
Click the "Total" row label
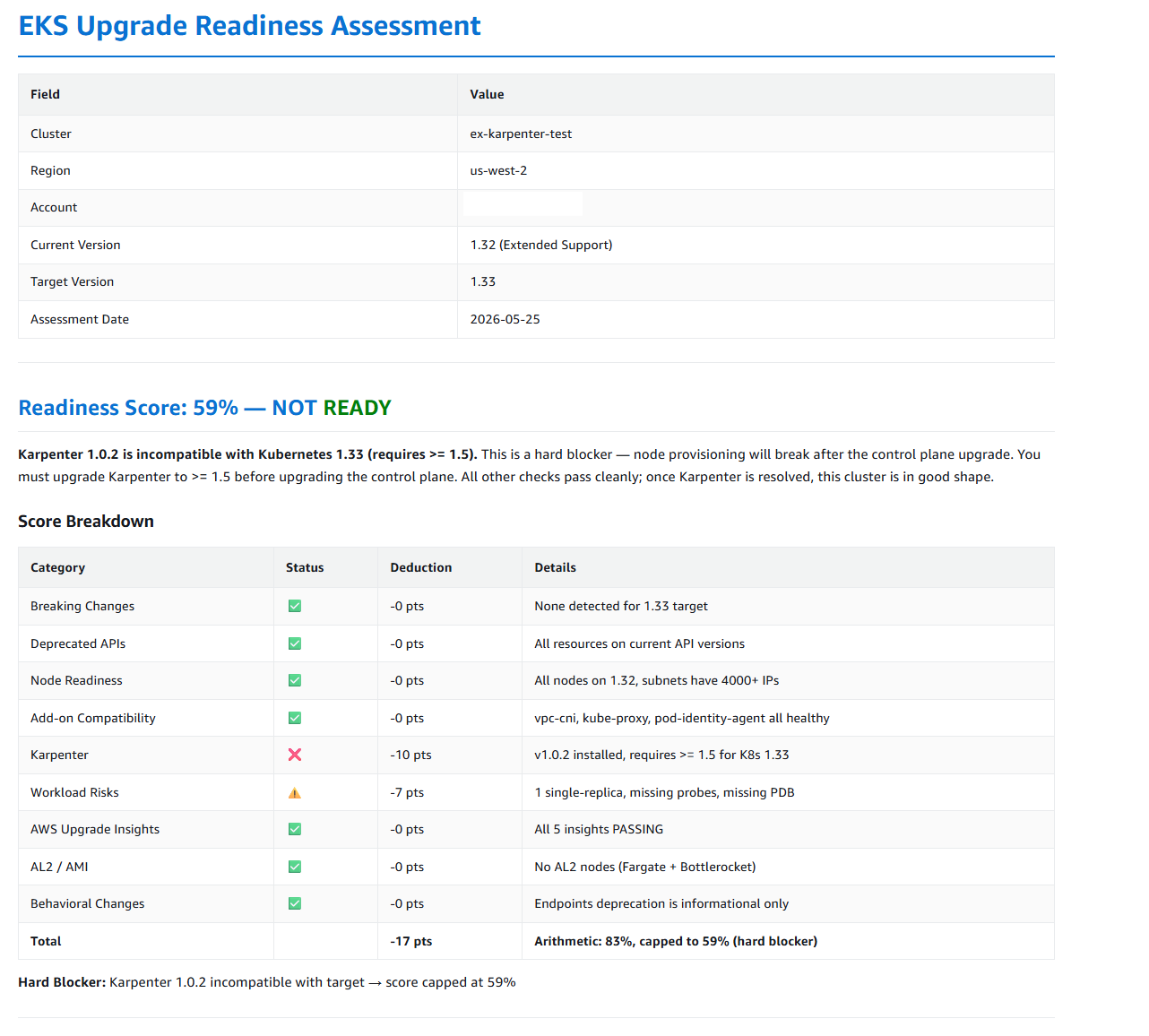click(x=46, y=941)
